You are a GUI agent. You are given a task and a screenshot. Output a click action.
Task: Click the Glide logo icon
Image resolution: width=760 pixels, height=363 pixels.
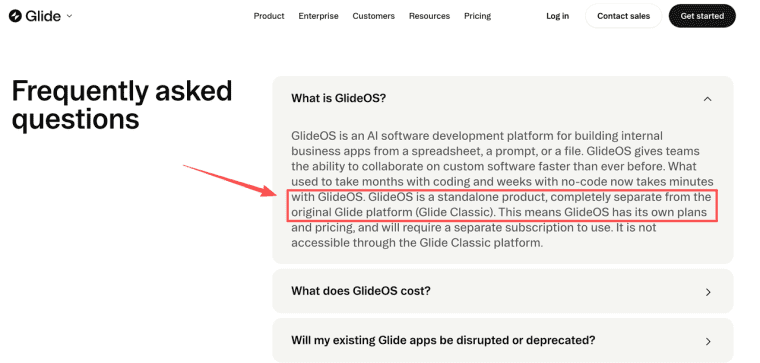pos(16,16)
